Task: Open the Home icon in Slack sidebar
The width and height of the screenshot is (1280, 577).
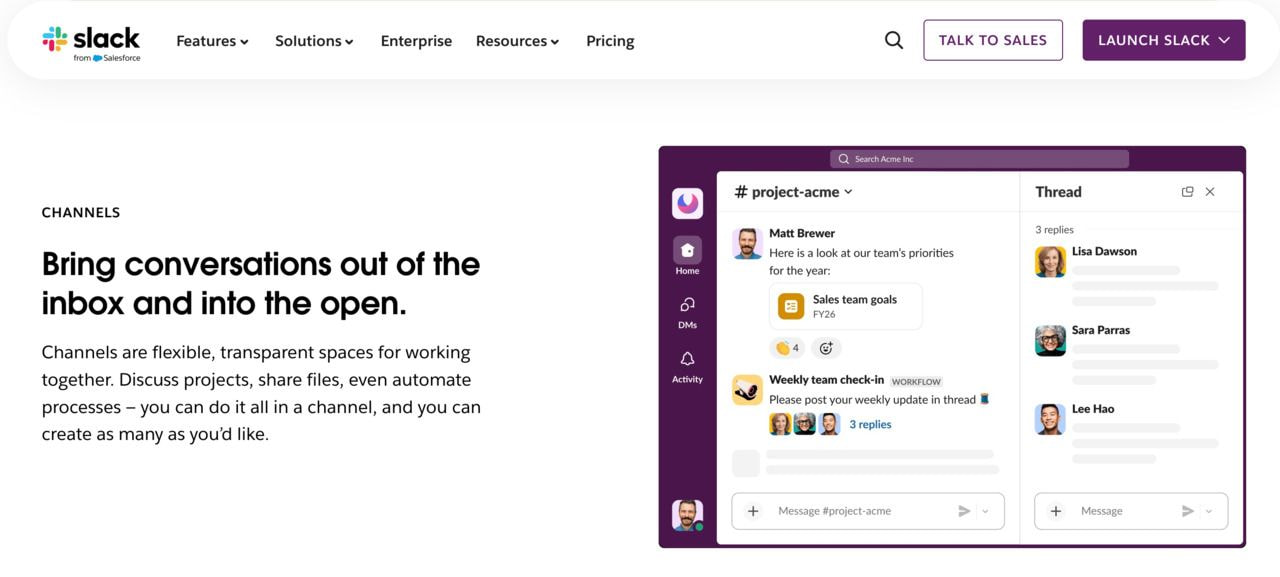Action: click(x=687, y=250)
